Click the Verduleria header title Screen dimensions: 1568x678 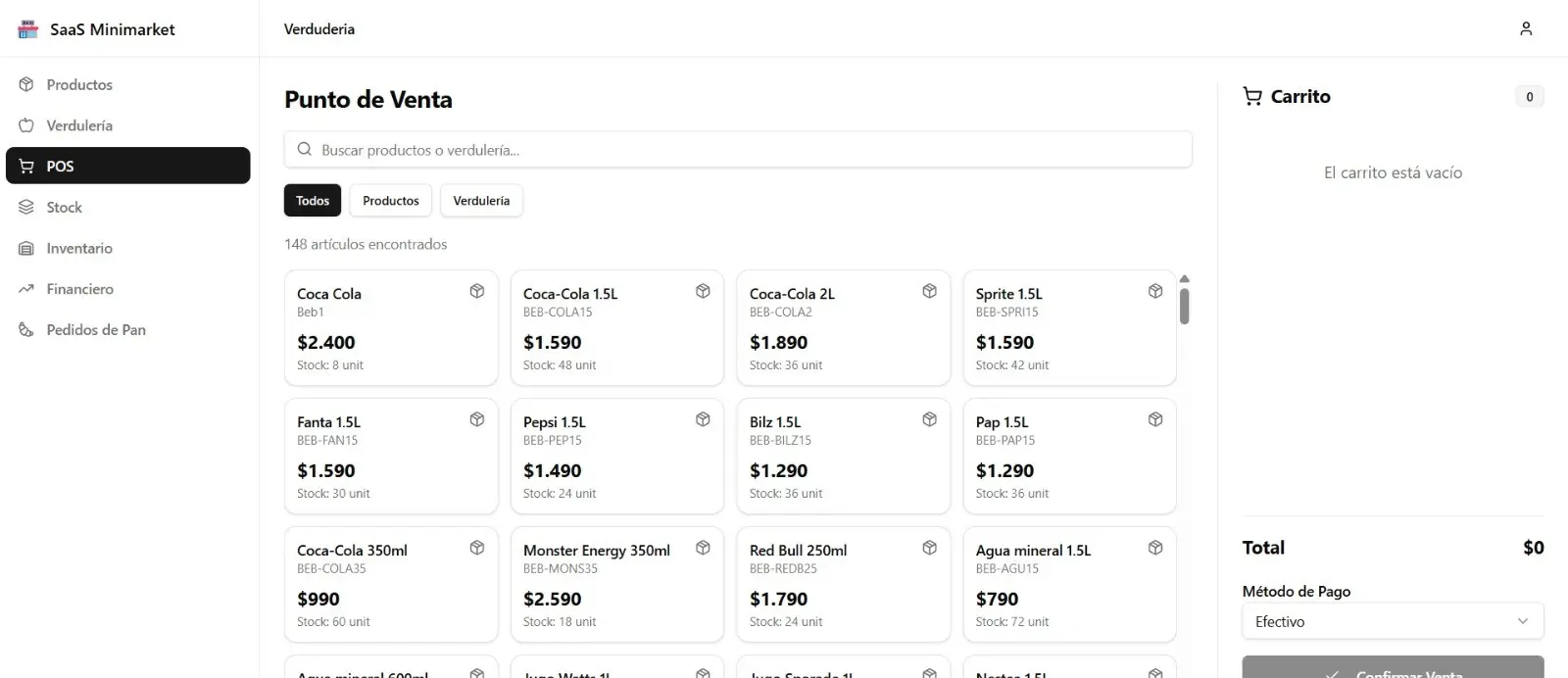[x=319, y=29]
